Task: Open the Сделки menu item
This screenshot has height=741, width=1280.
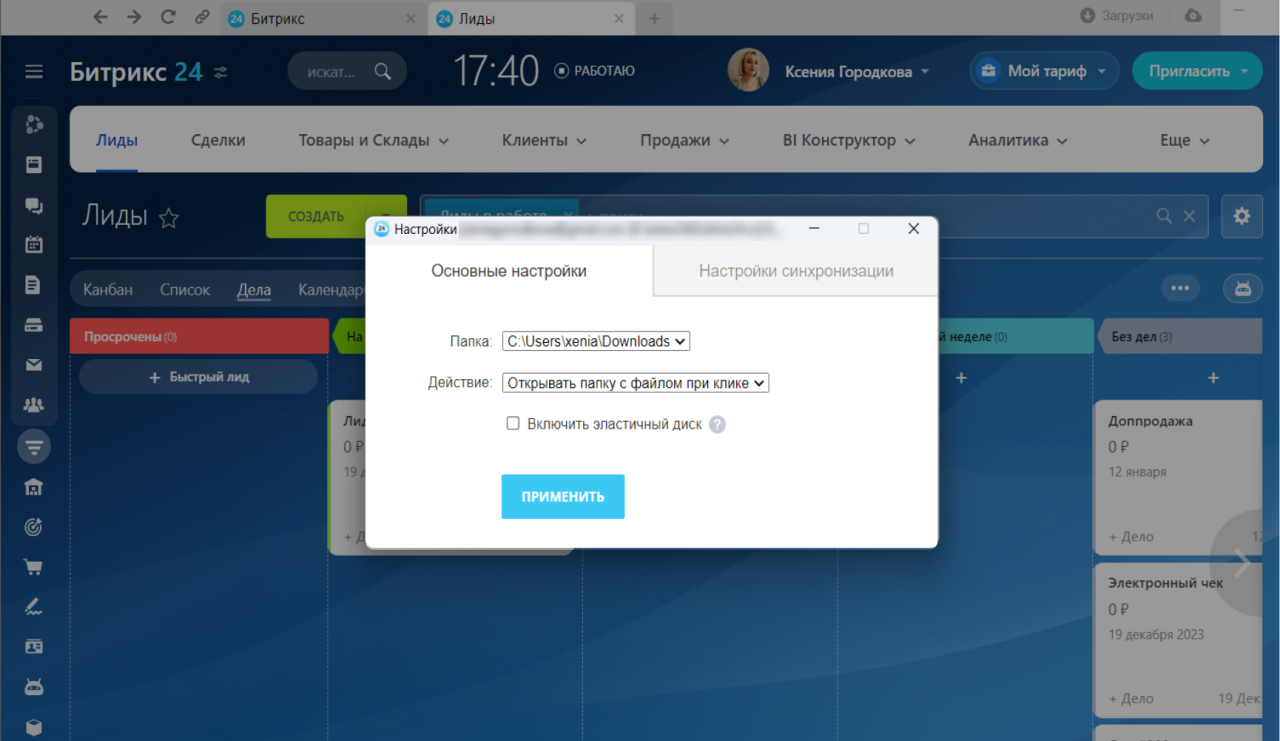Action: [x=218, y=141]
